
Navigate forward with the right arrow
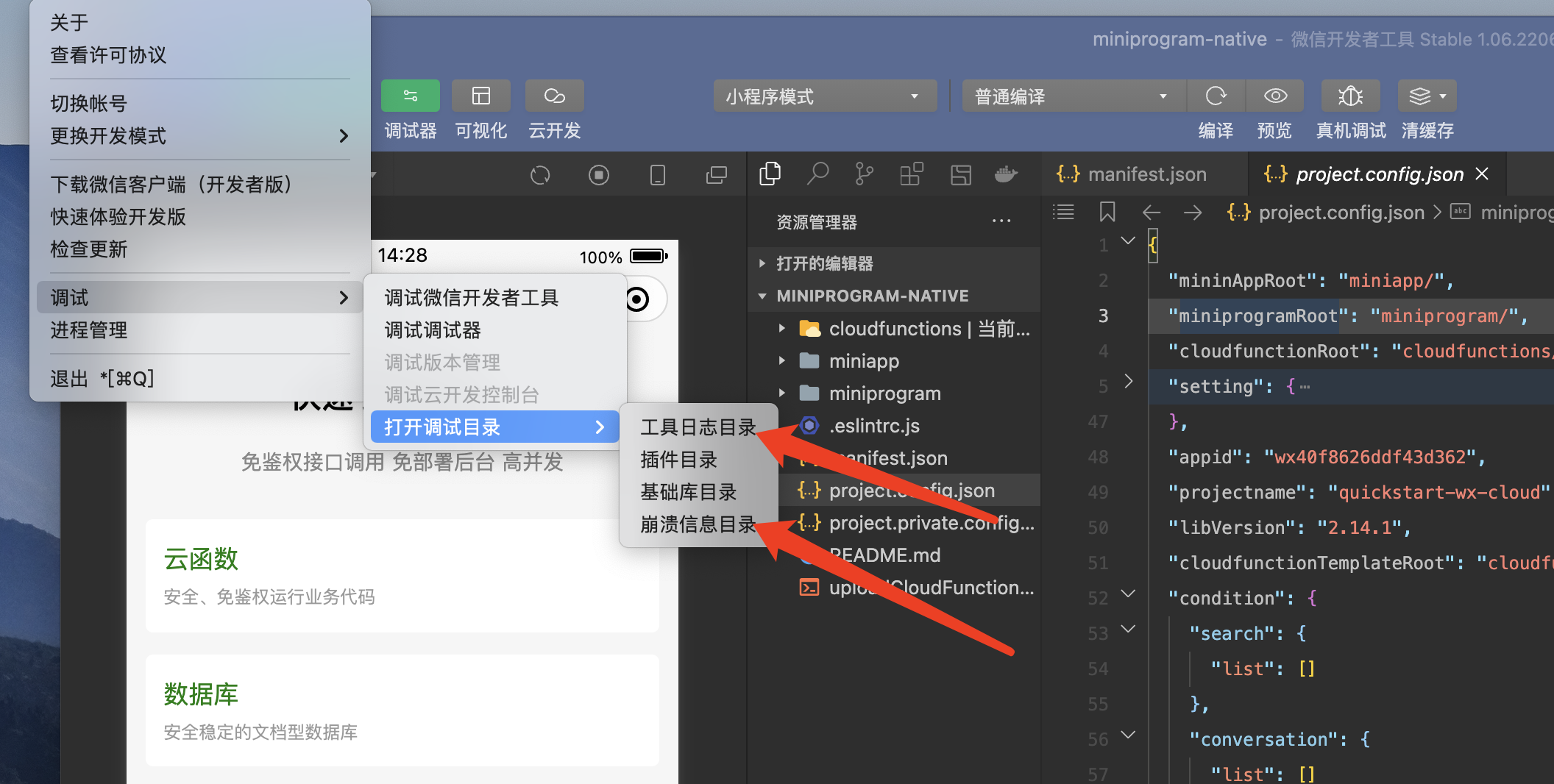pos(1193,213)
